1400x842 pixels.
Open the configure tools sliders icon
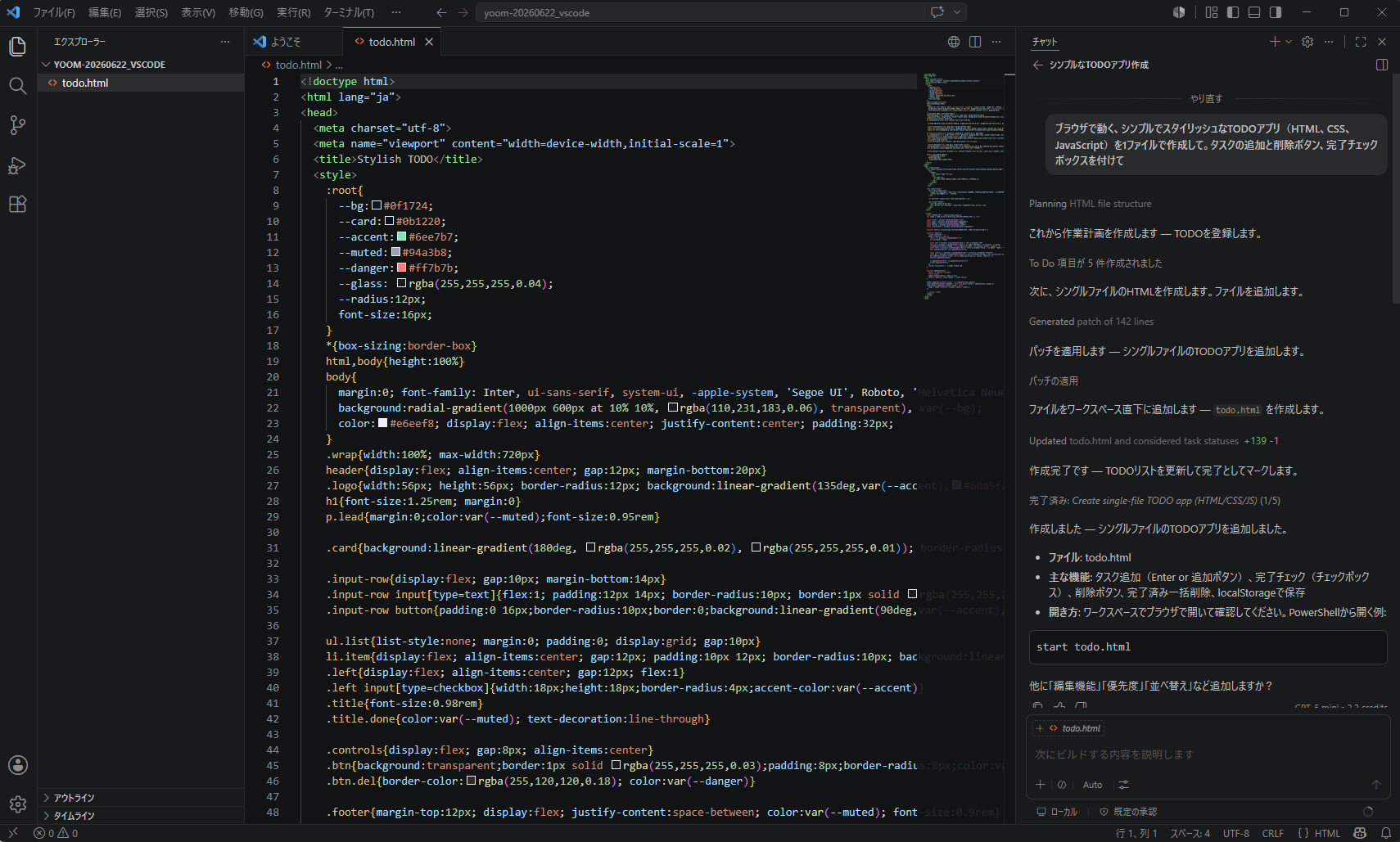(1124, 785)
